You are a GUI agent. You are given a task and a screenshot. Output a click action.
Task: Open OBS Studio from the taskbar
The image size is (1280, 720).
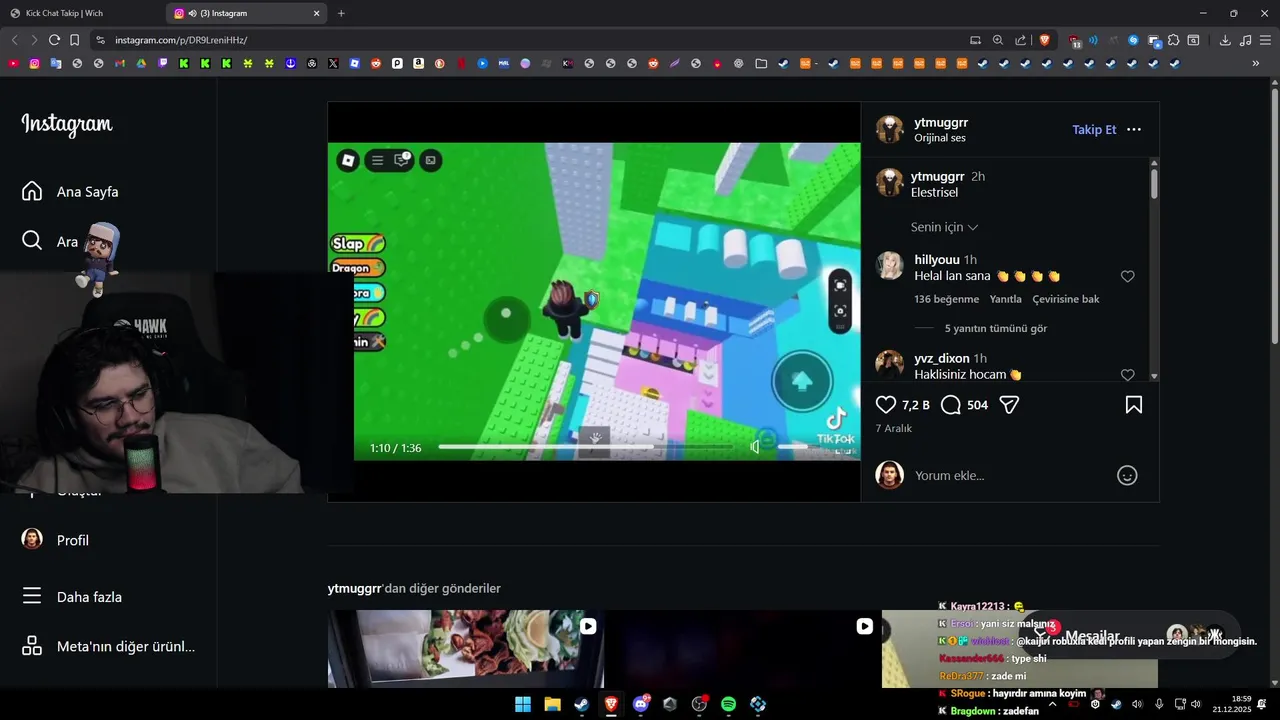click(699, 704)
